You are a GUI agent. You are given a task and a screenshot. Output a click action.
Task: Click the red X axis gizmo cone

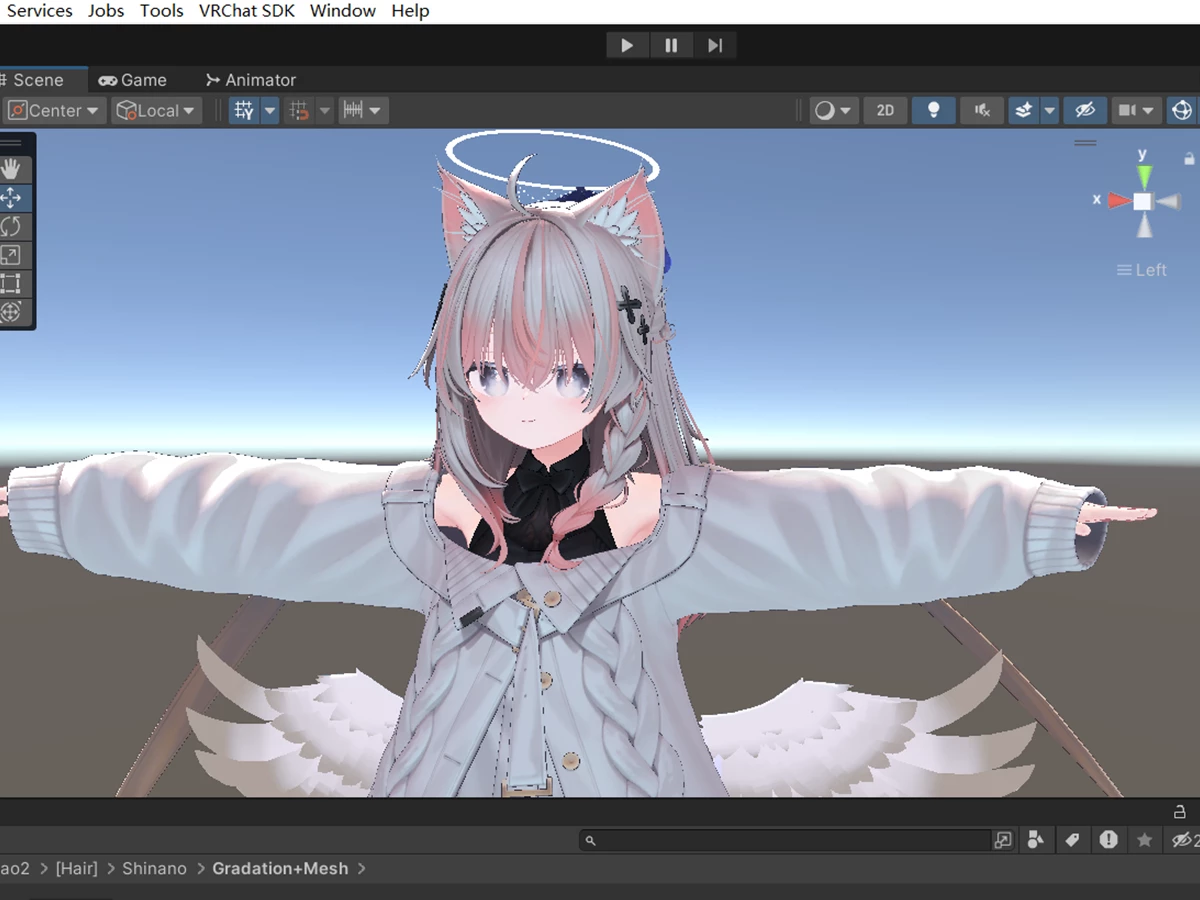[1118, 201]
